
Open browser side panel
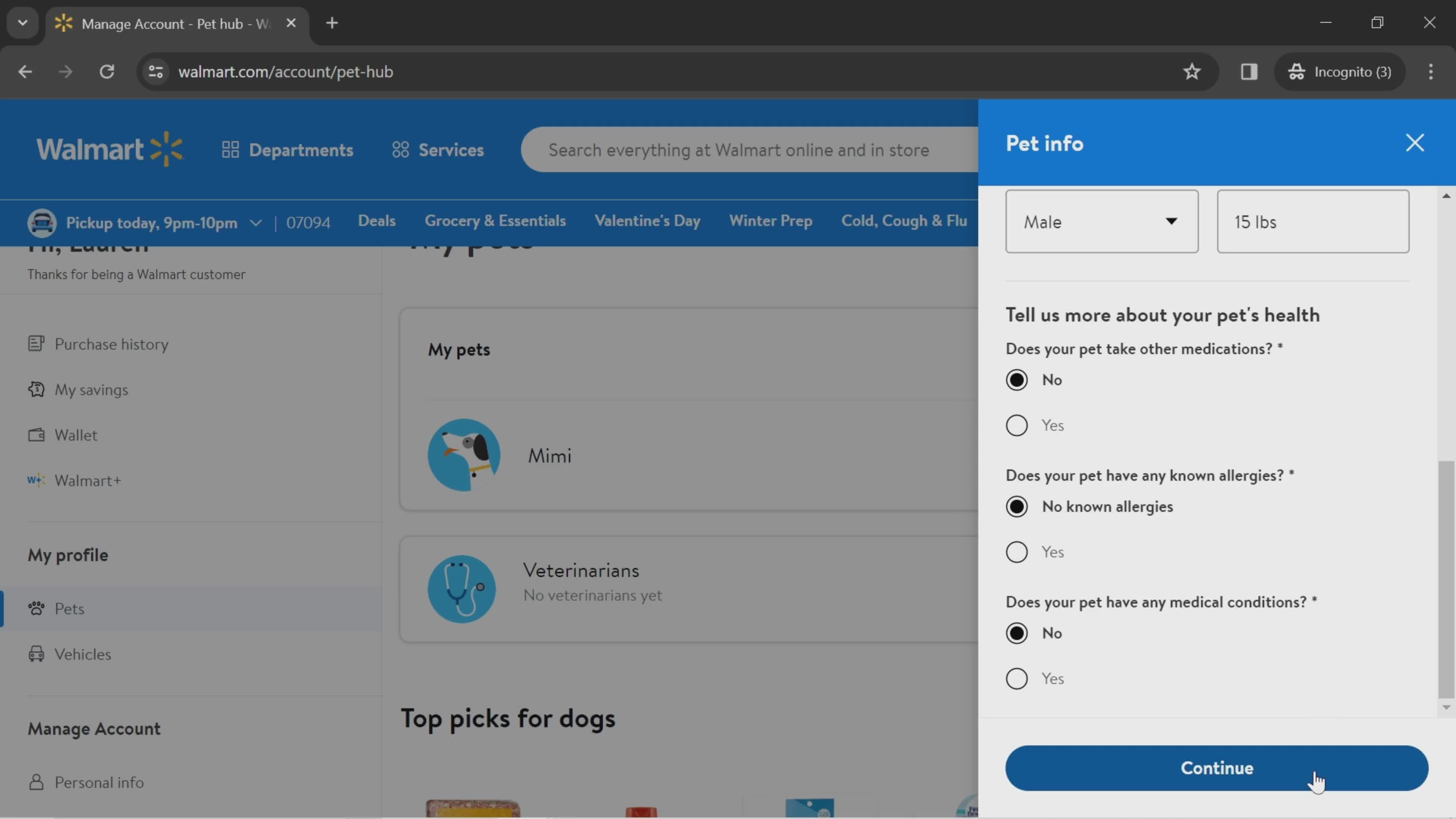point(1249,72)
